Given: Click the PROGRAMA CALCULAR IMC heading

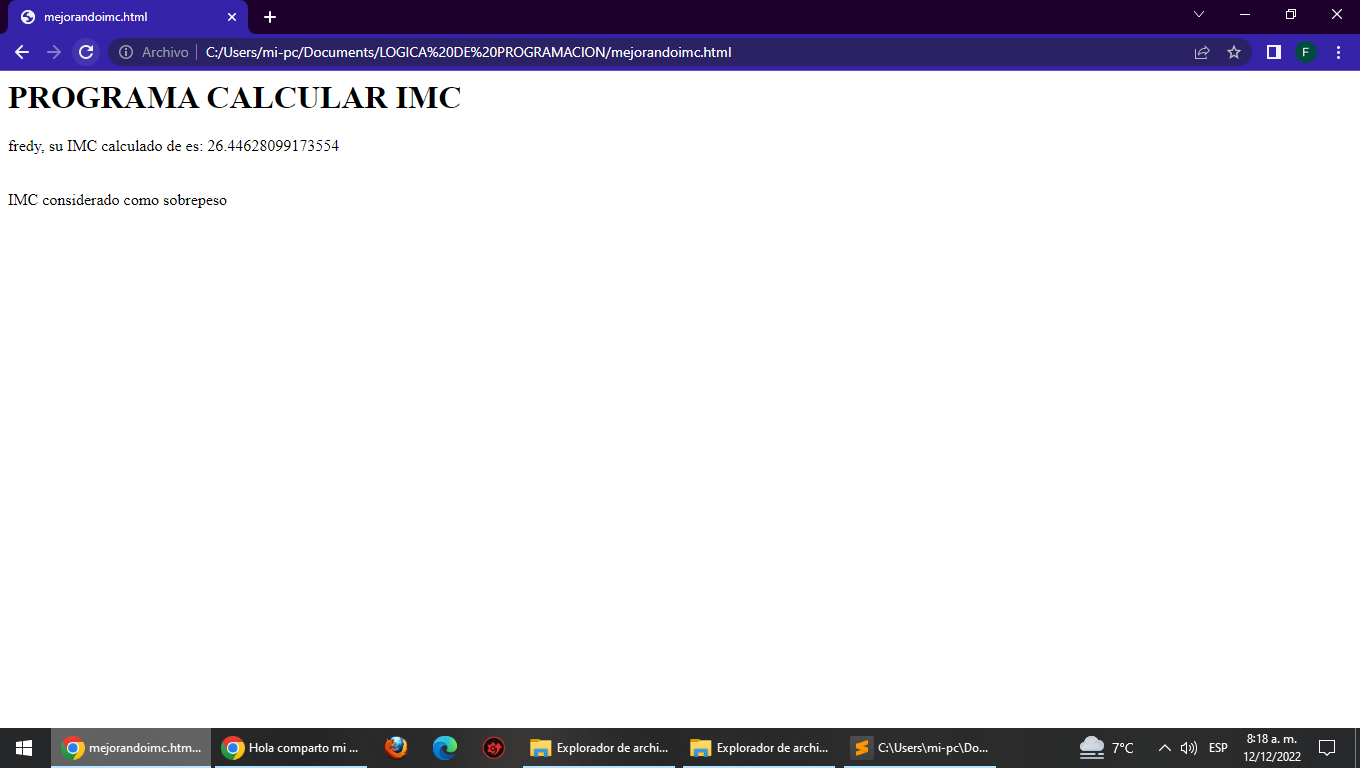Looking at the screenshot, I should [235, 98].
